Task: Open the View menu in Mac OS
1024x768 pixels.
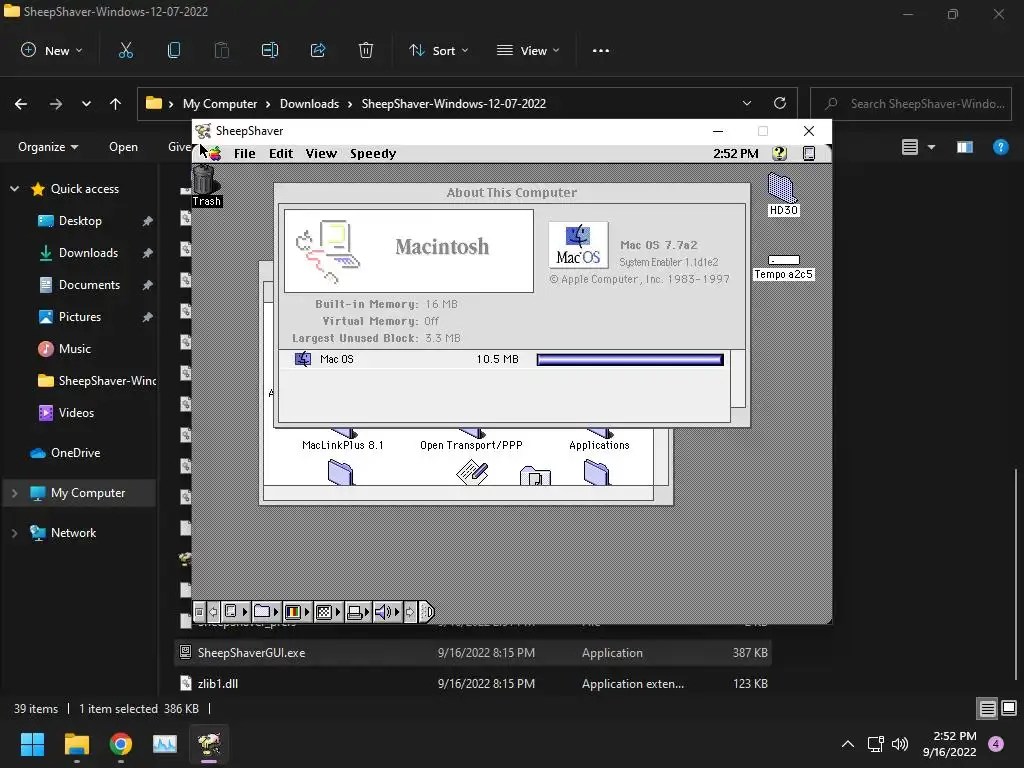Action: click(321, 153)
